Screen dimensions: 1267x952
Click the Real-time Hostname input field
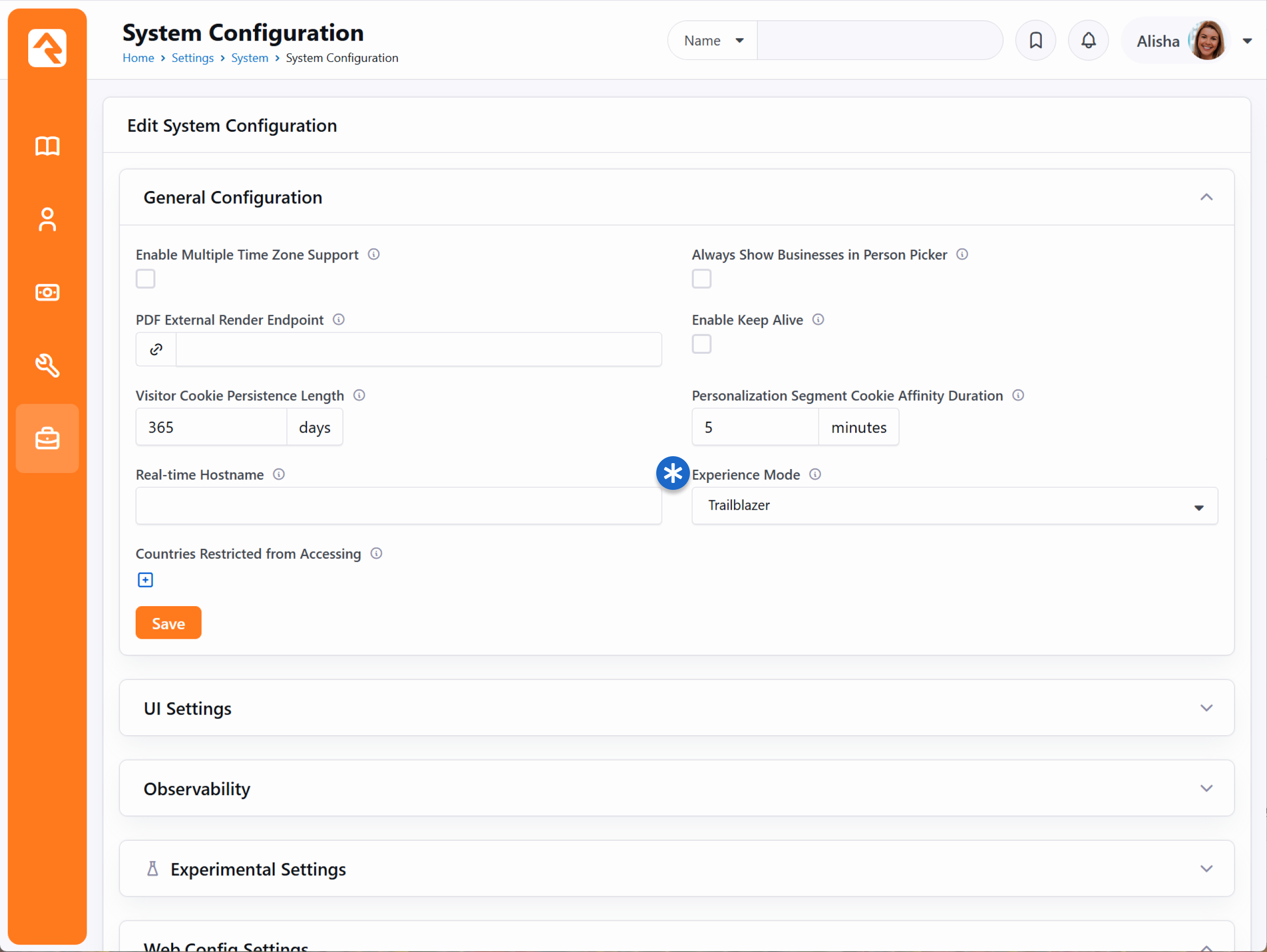point(398,506)
